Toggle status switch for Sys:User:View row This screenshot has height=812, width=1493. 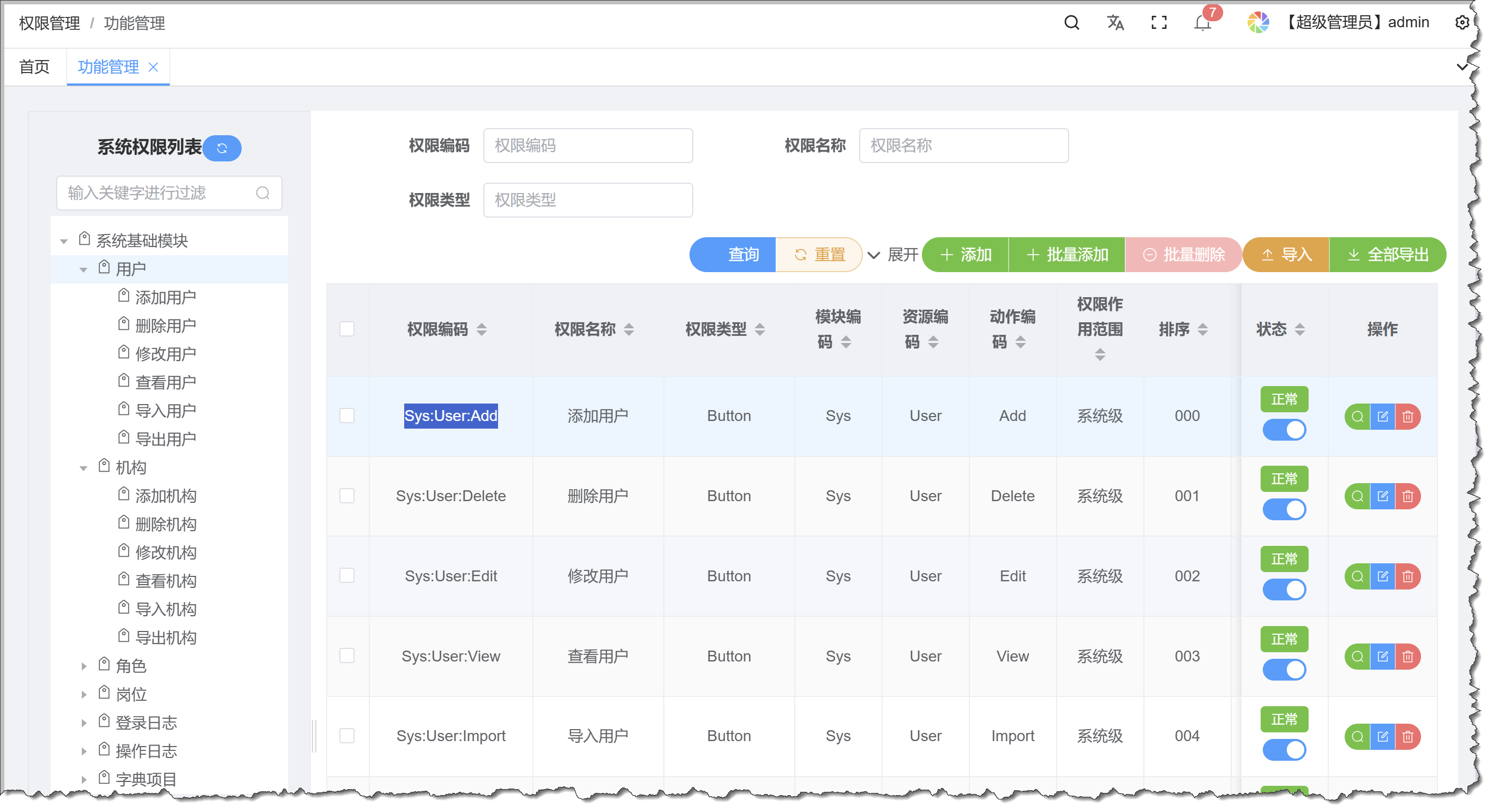pos(1284,670)
